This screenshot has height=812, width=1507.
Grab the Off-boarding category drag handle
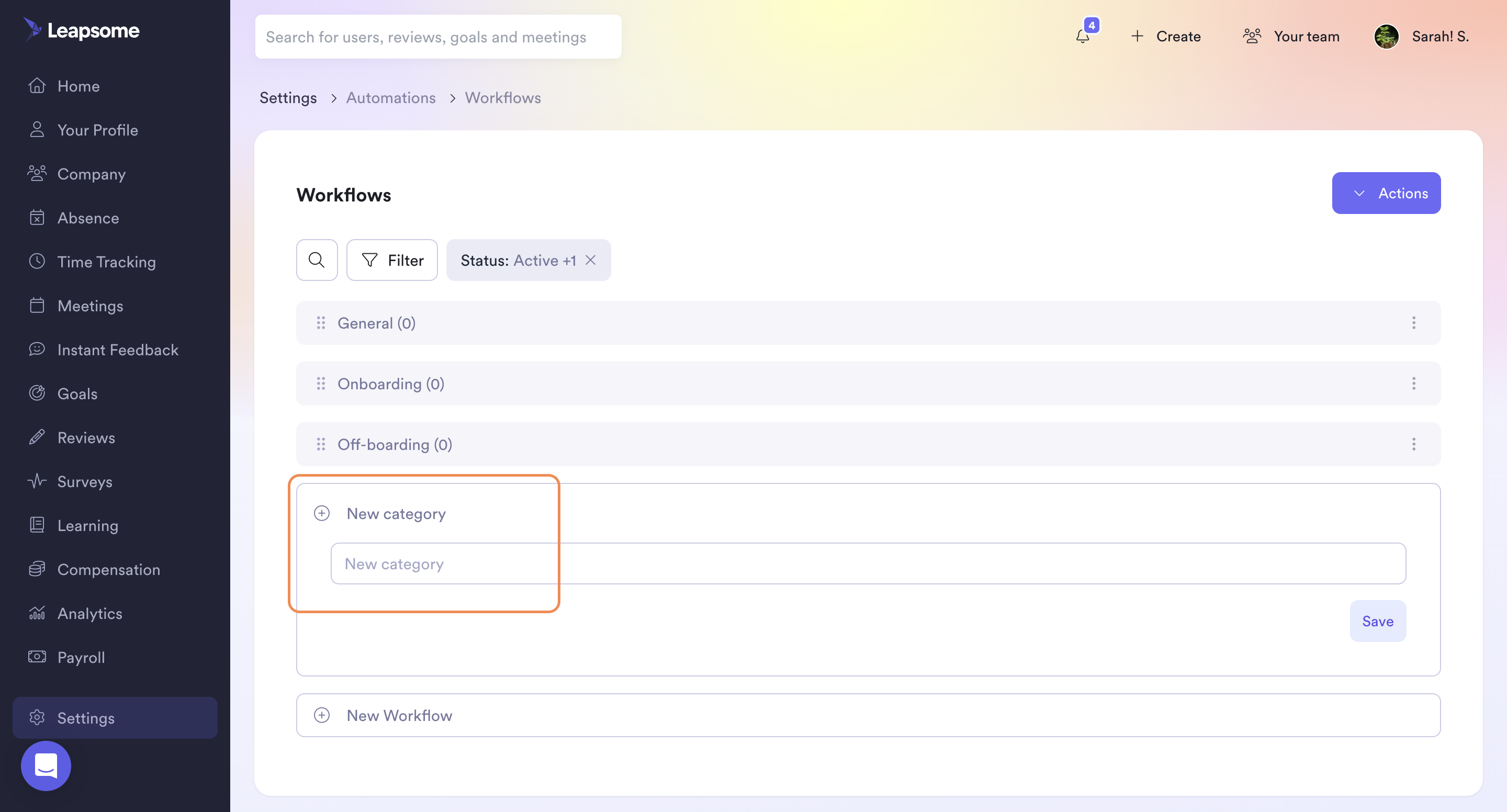pyautogui.click(x=321, y=445)
